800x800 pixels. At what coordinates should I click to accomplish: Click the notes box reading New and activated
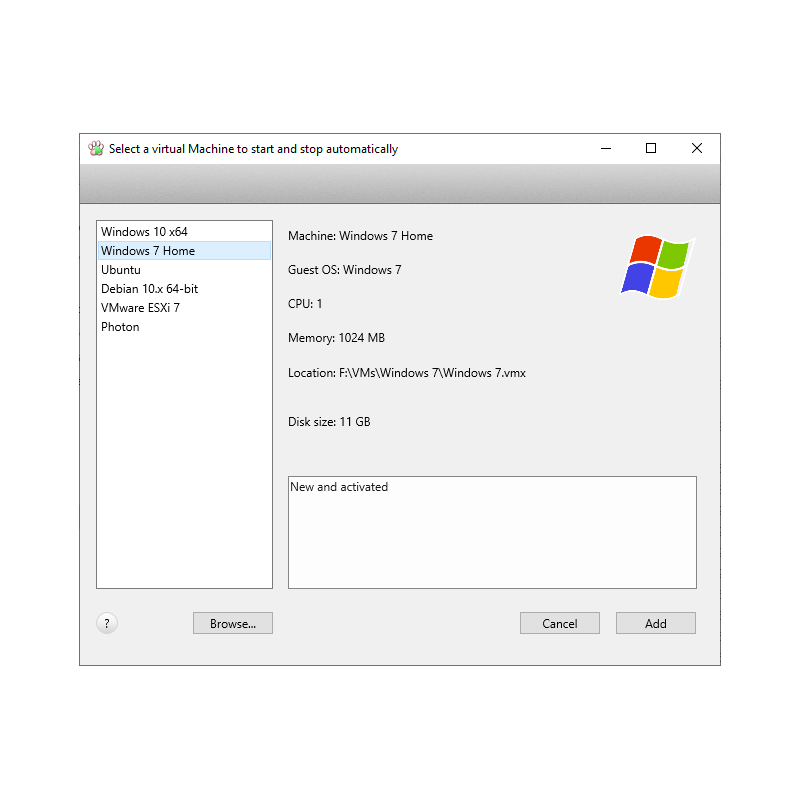coord(492,532)
